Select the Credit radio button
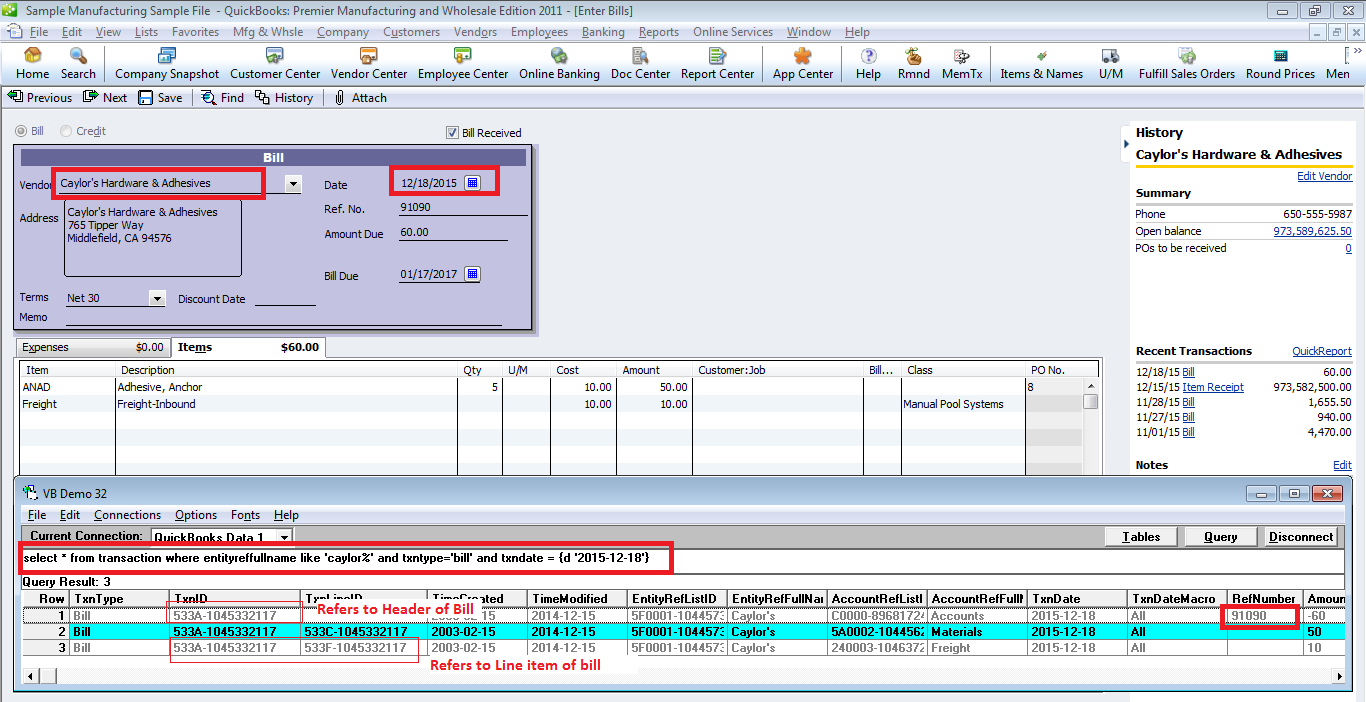Image resolution: width=1366 pixels, height=702 pixels. (66, 131)
